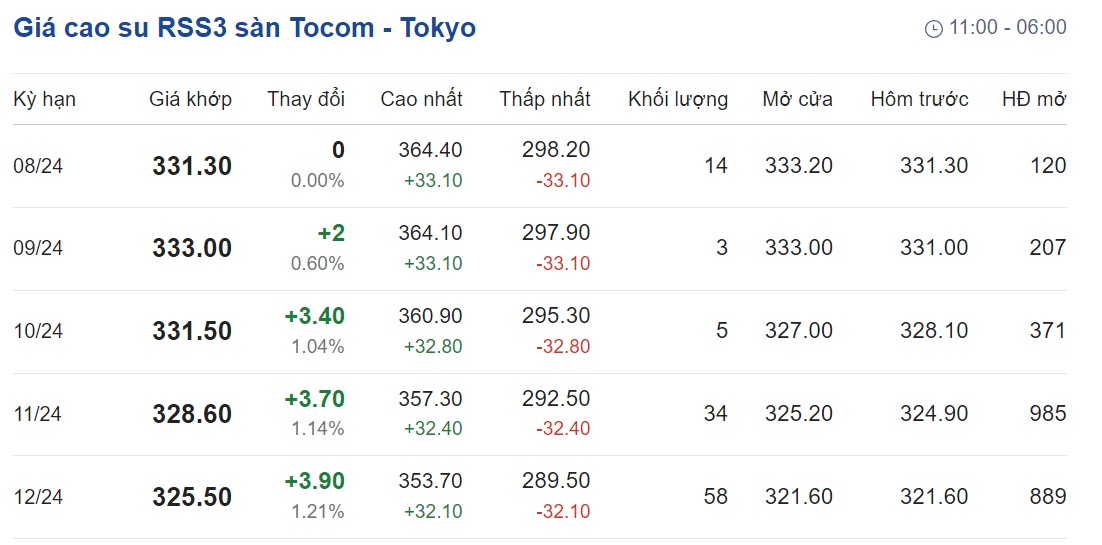Select the 'Kỳ hạn' column header
The height and width of the screenshot is (545, 1102).
tap(44, 99)
